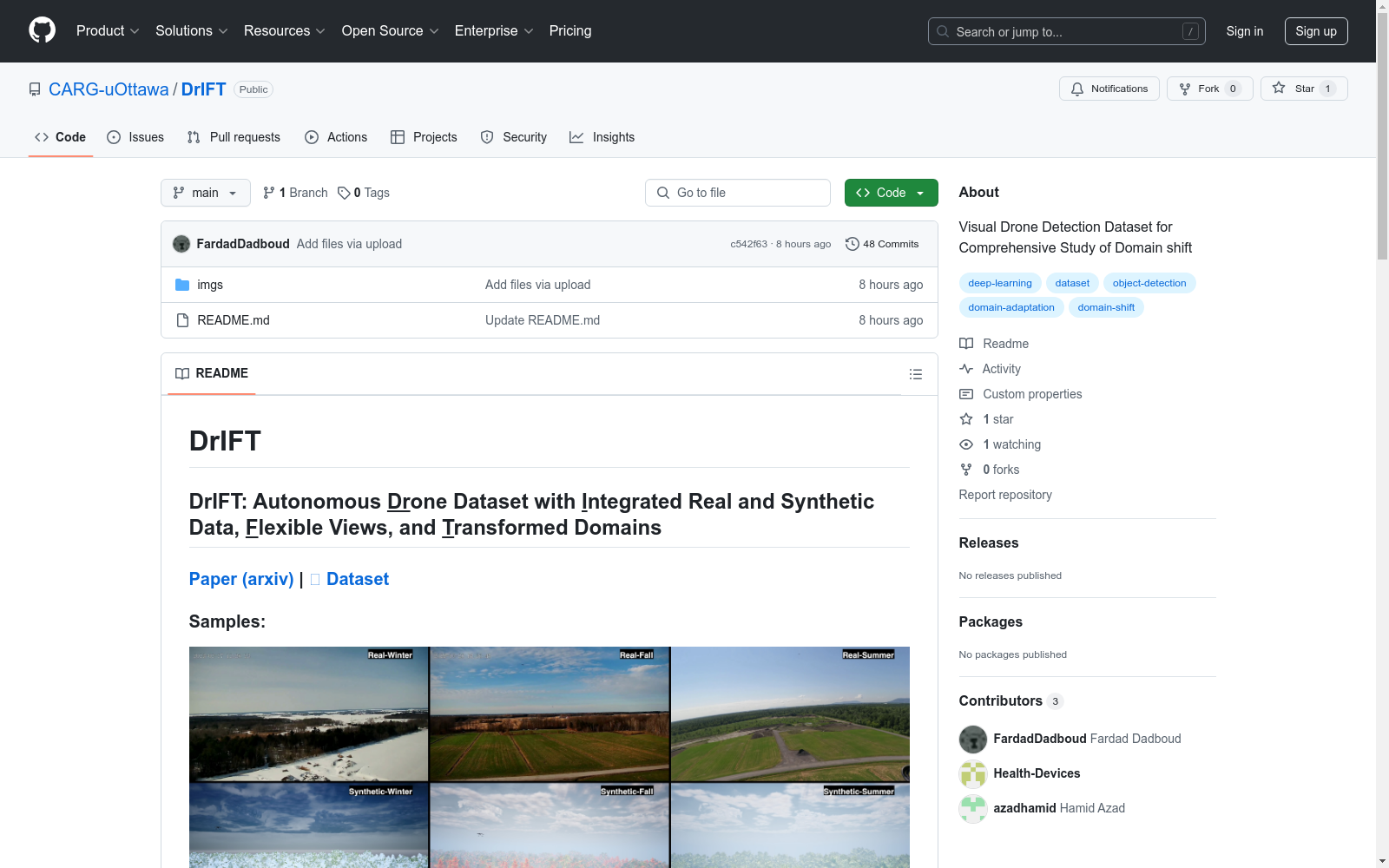This screenshot has width=1389, height=868.
Task: Click the commits history clock icon
Action: (852, 244)
